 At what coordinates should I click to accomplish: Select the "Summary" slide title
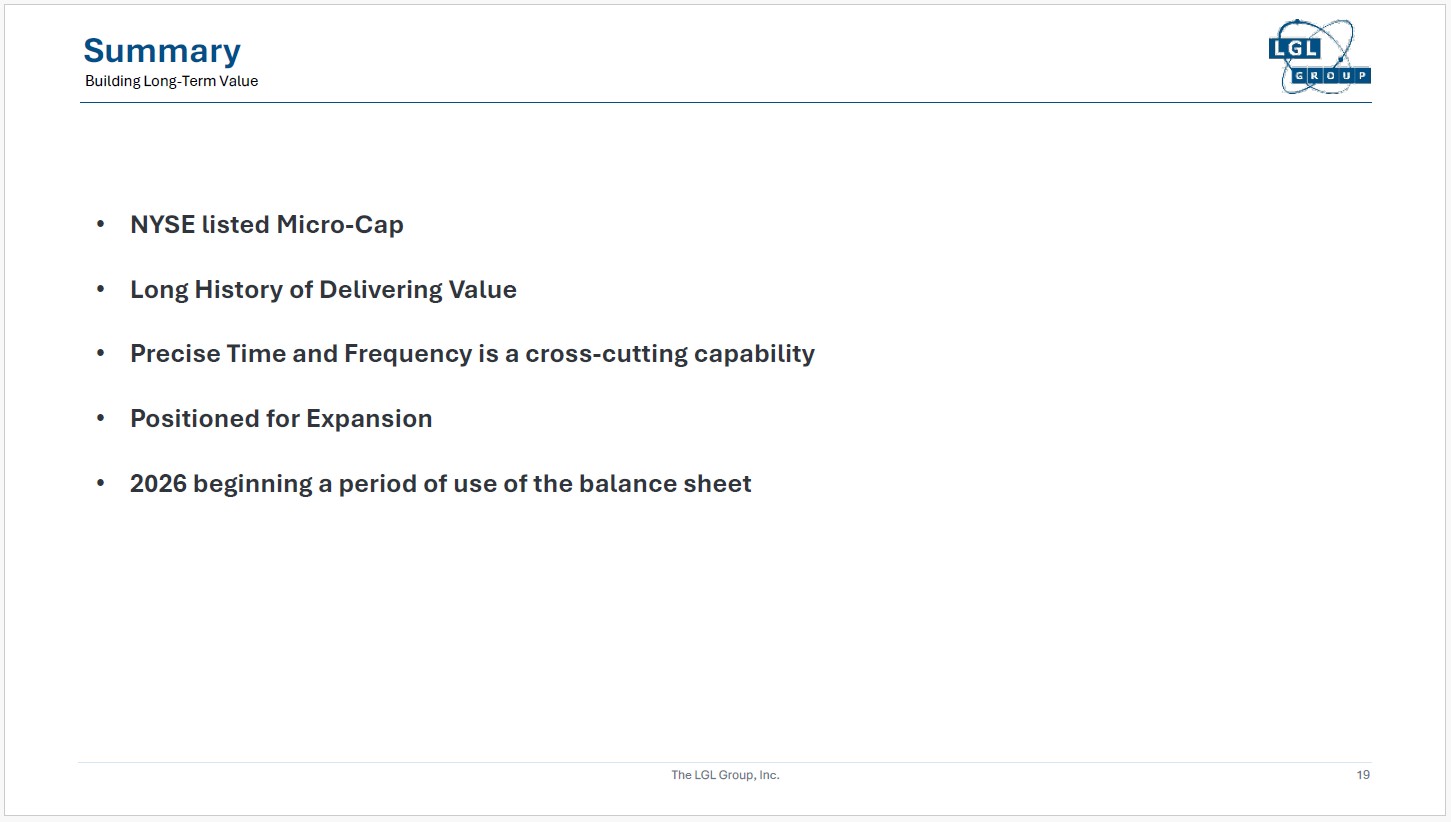click(x=162, y=51)
